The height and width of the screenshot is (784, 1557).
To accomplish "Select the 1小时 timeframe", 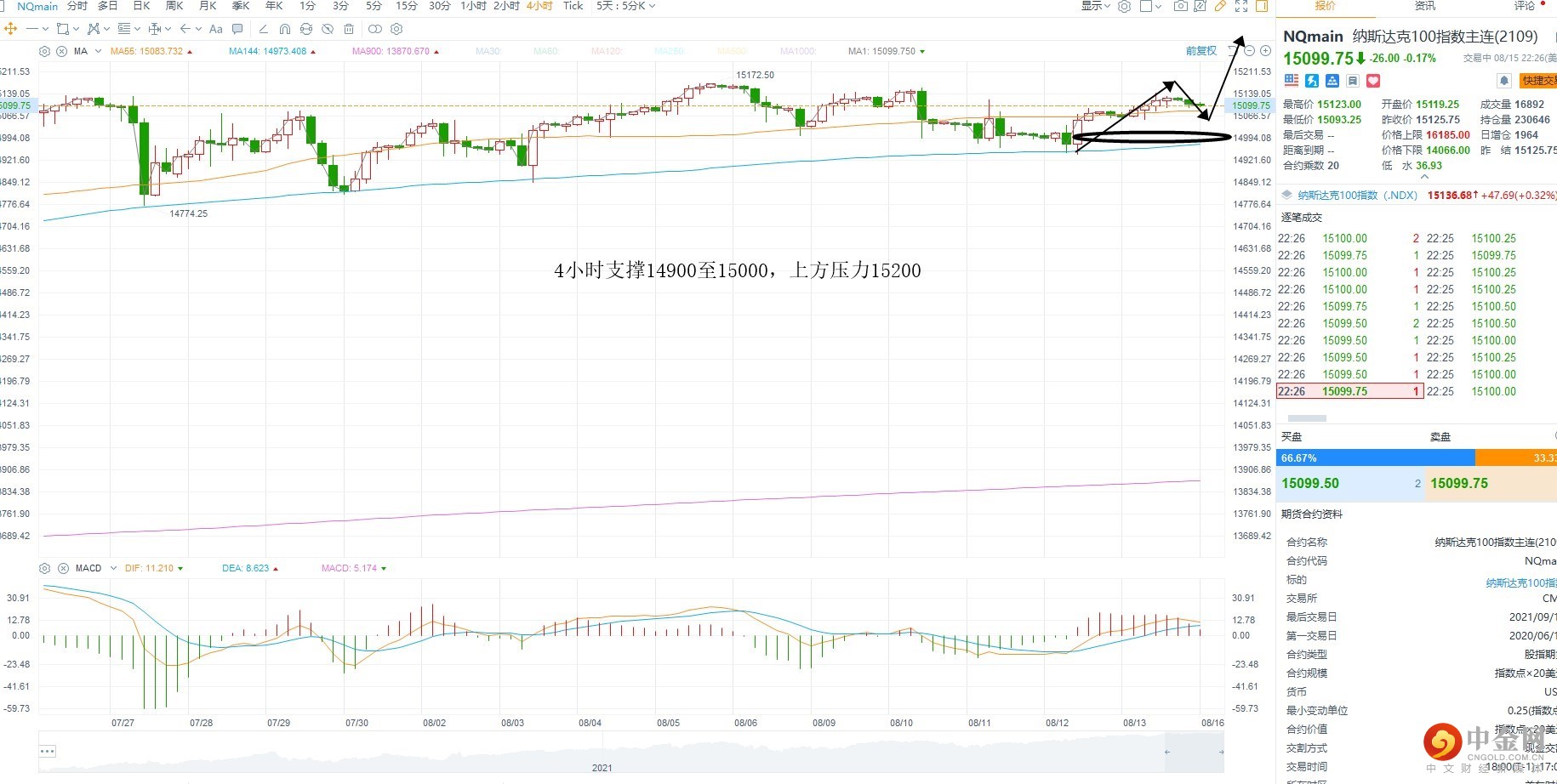I will [x=473, y=6].
